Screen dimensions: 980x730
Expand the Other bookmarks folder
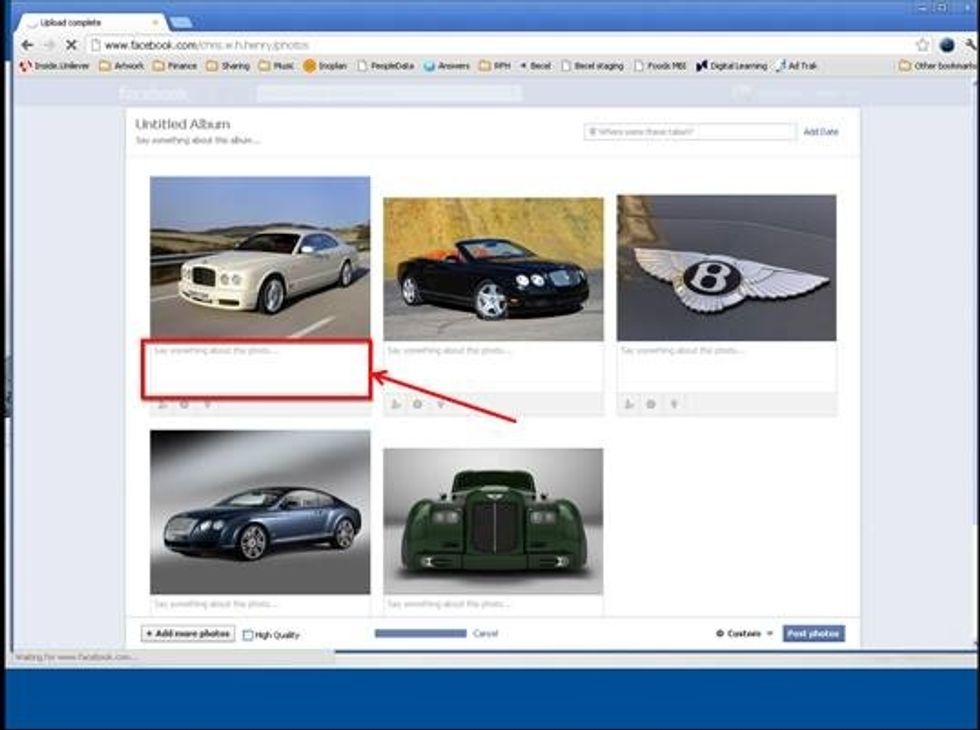(x=938, y=66)
